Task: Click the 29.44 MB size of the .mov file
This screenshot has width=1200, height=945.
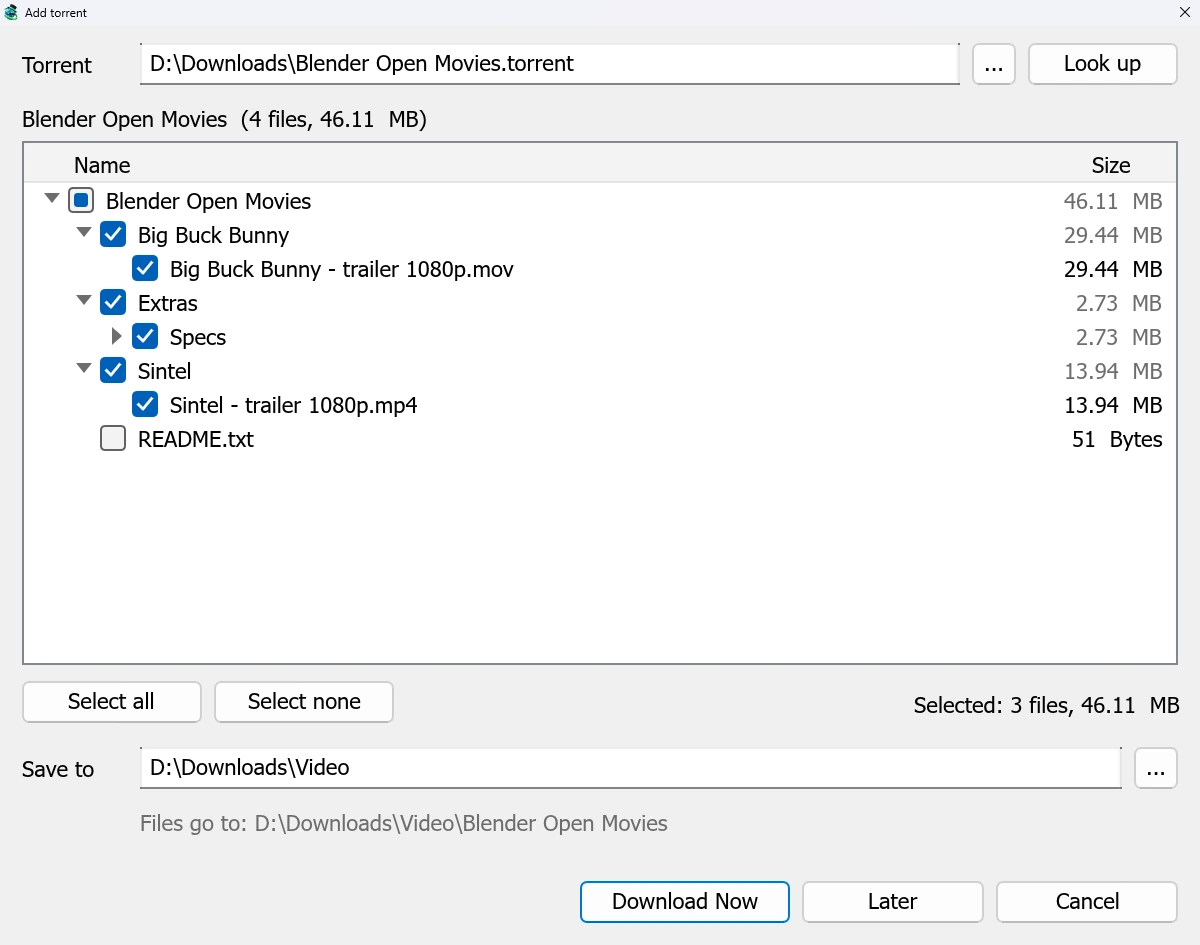Action: click(1113, 269)
